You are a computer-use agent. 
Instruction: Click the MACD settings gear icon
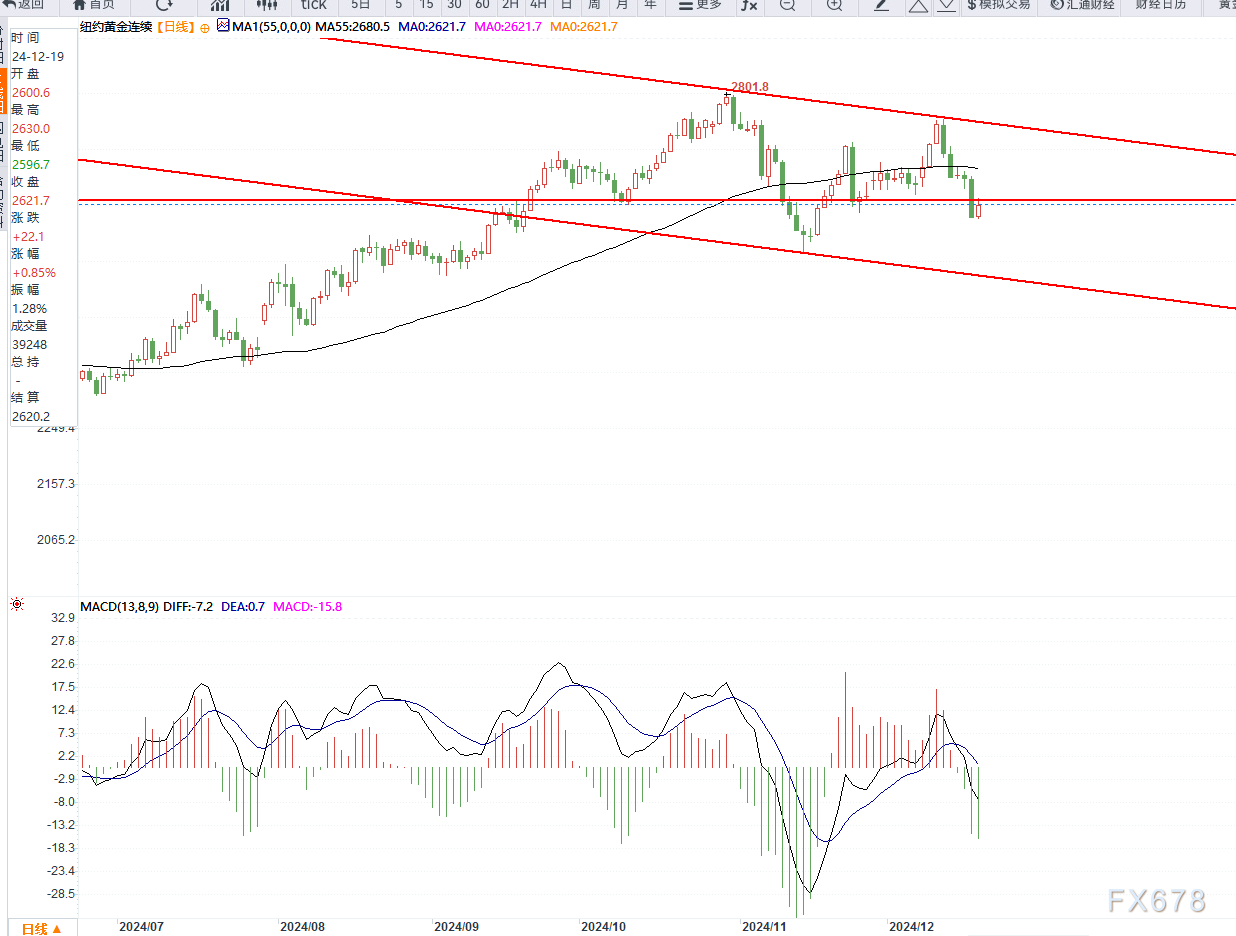point(16,604)
